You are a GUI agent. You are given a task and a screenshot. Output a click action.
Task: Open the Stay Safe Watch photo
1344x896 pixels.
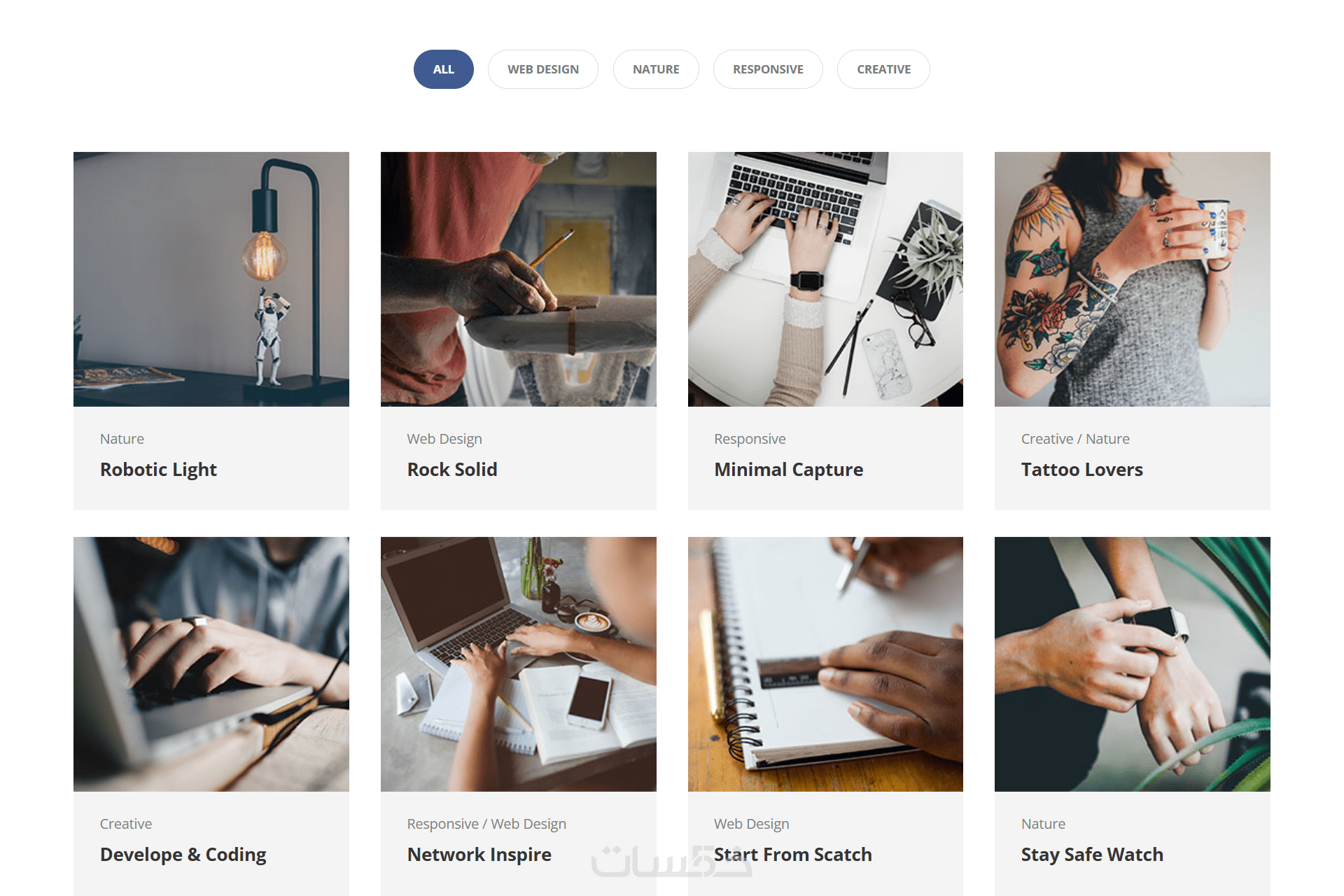[1133, 664]
